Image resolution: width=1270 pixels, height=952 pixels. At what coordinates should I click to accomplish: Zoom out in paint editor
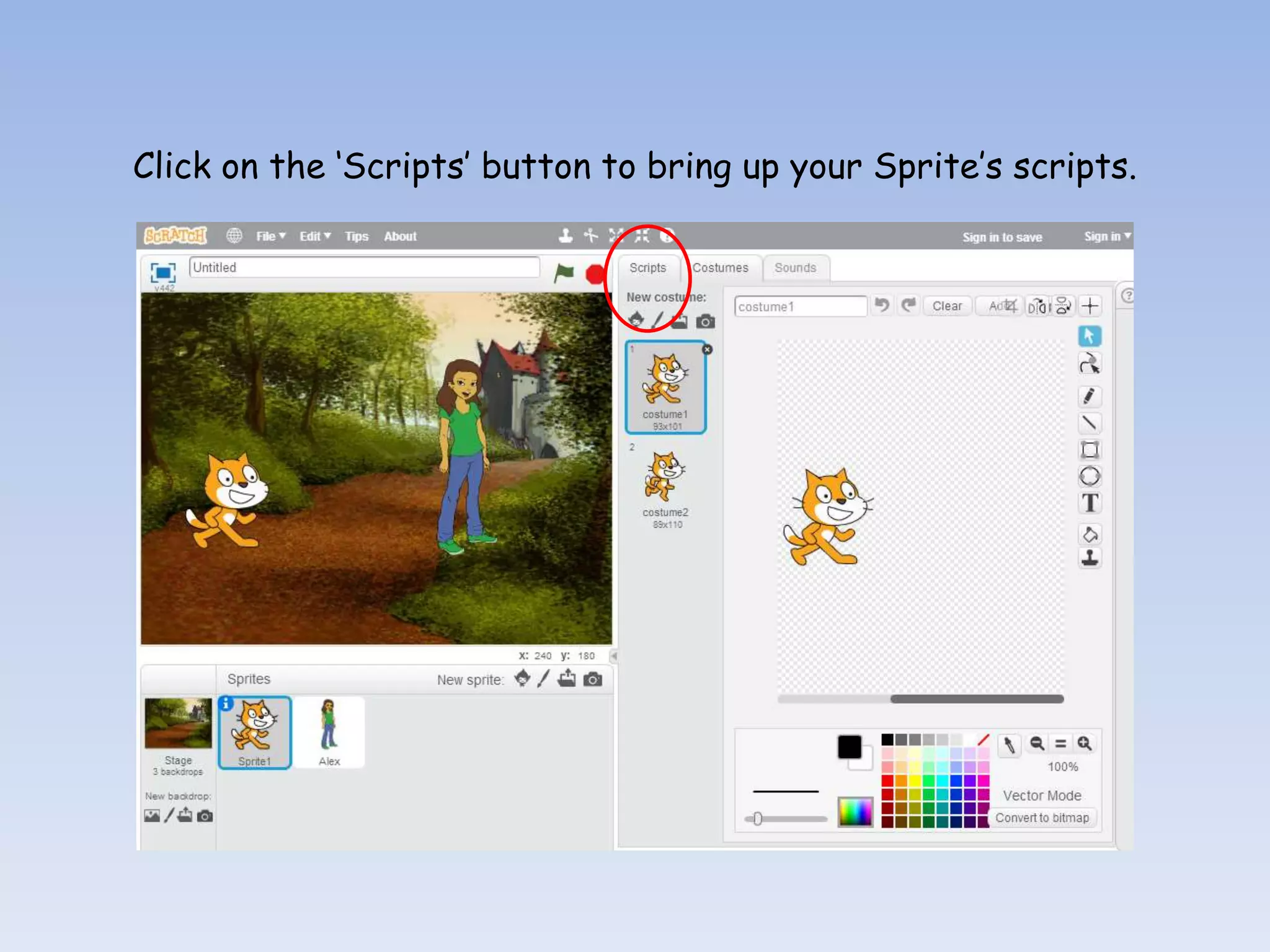pos(1036,743)
